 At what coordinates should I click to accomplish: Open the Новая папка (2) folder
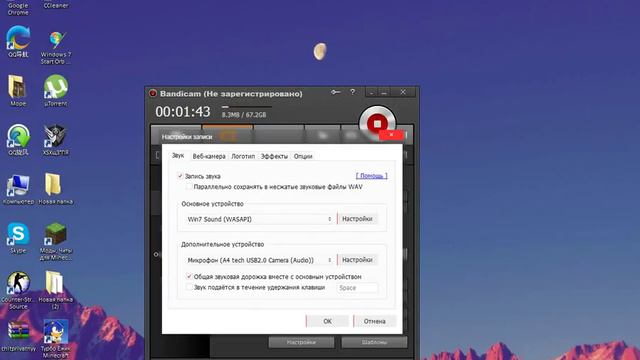click(x=56, y=291)
